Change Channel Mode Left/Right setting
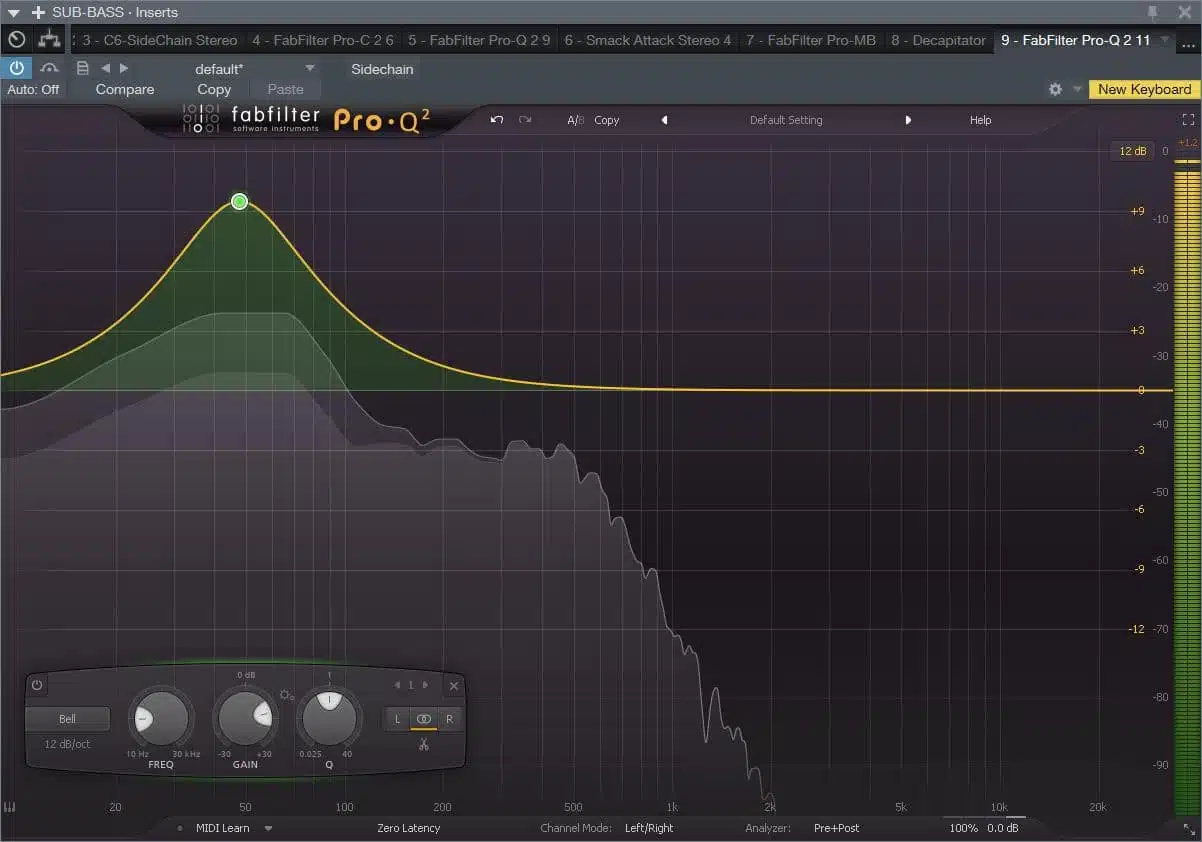The width and height of the screenshot is (1202, 842). 649,828
